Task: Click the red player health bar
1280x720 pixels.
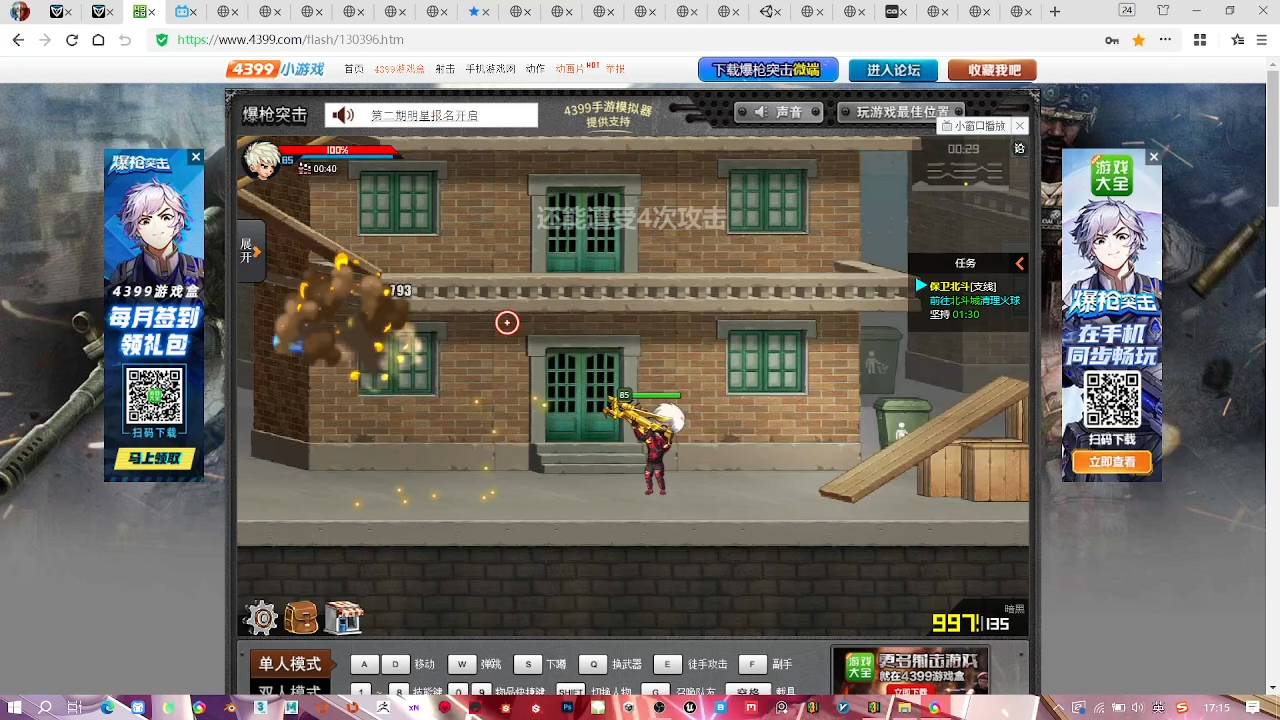Action: coord(337,150)
